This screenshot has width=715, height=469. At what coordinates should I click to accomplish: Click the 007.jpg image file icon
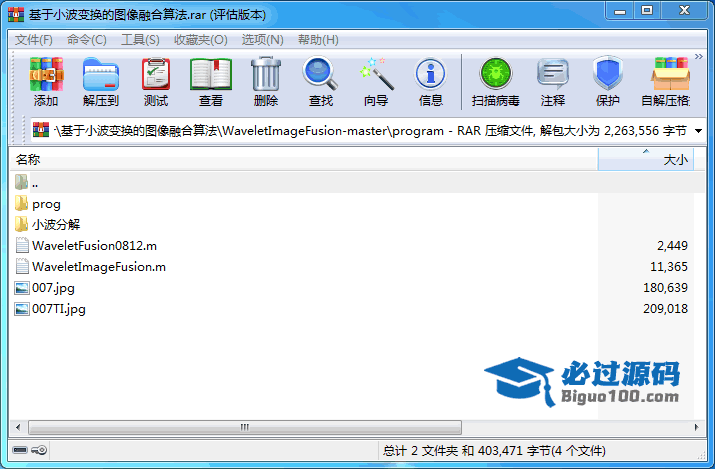tap(22, 288)
